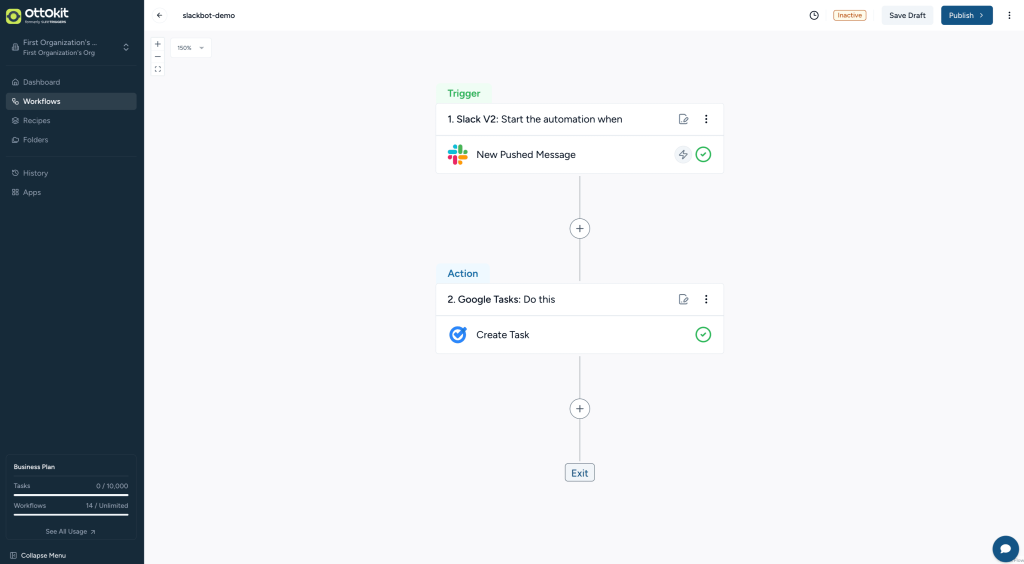Open workflow history clock icon
1024x564 pixels.
click(x=814, y=16)
